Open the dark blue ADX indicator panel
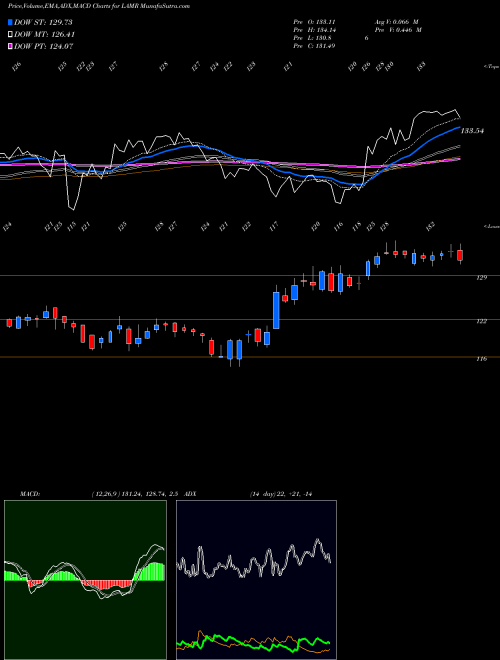Screen dimensions: 500x660 (x=256, y=580)
